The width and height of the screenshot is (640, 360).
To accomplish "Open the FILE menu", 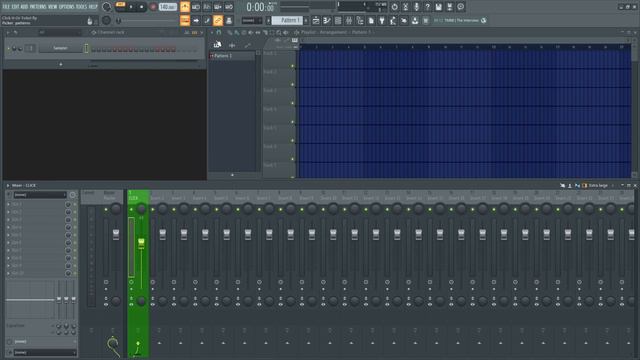I will click(x=6, y=7).
